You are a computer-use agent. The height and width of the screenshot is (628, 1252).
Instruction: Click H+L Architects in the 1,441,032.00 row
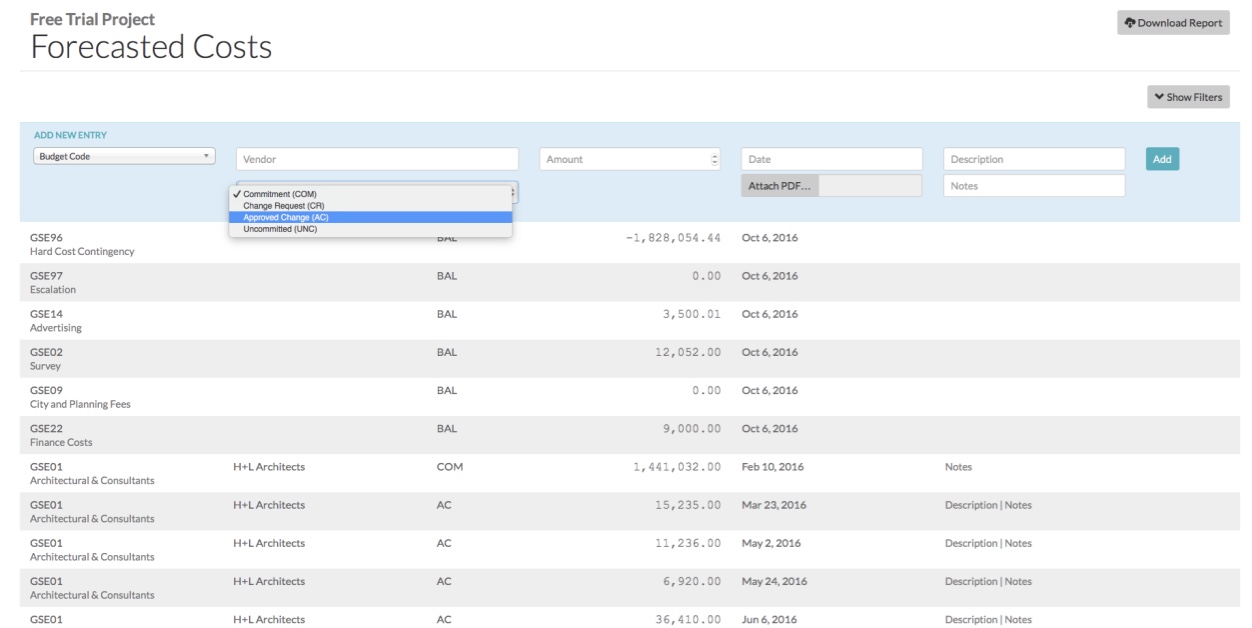[269, 467]
